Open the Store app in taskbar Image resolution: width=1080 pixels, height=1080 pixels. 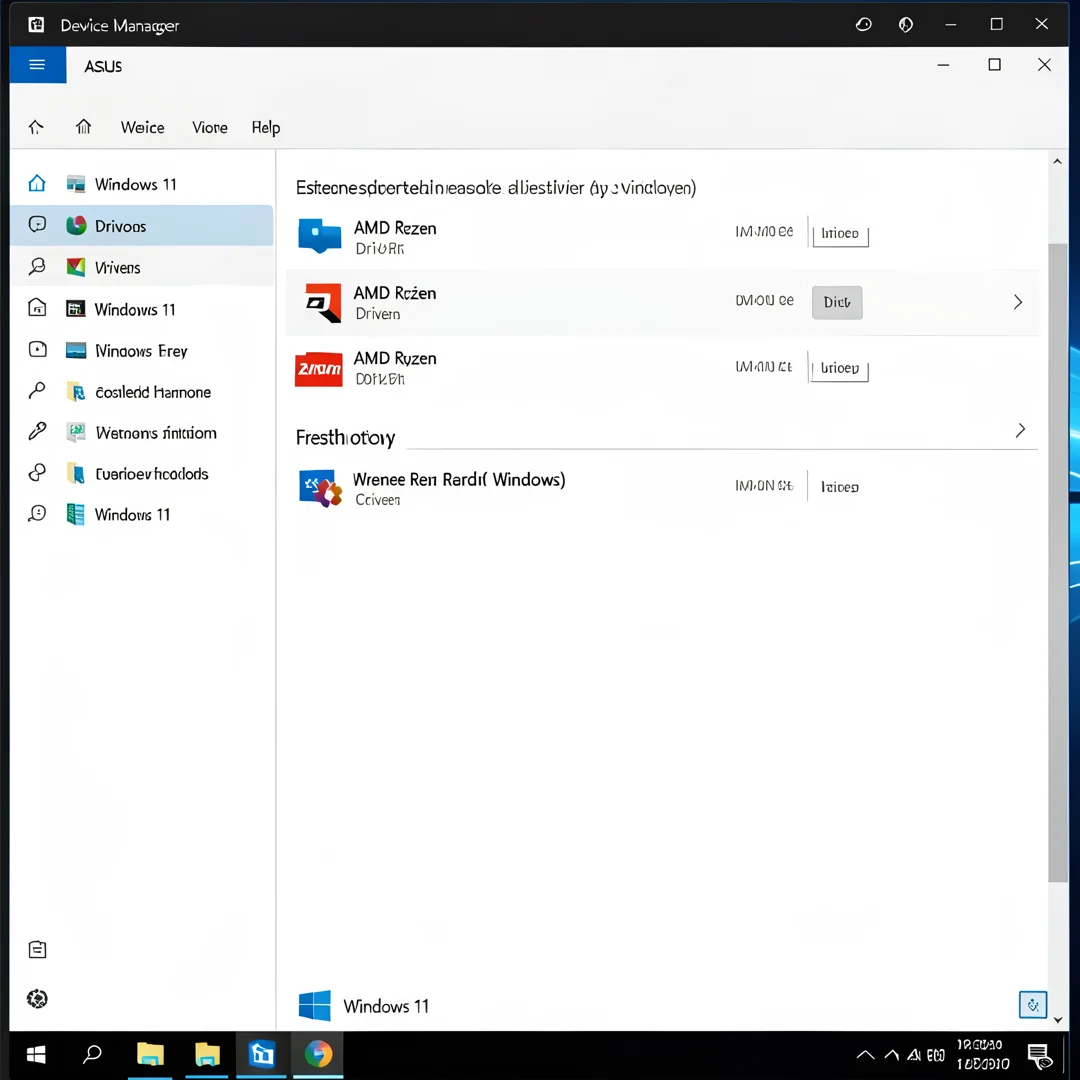click(x=261, y=1055)
